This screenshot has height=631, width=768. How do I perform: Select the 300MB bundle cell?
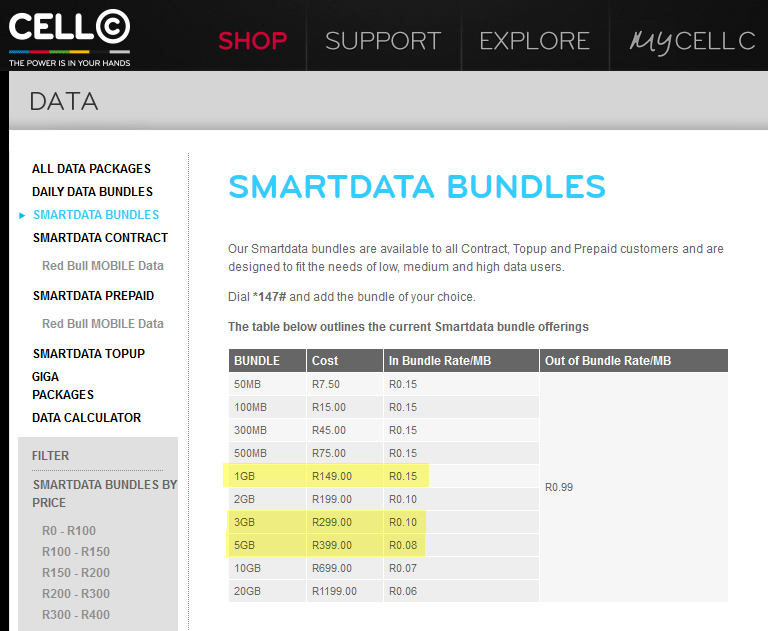267,430
